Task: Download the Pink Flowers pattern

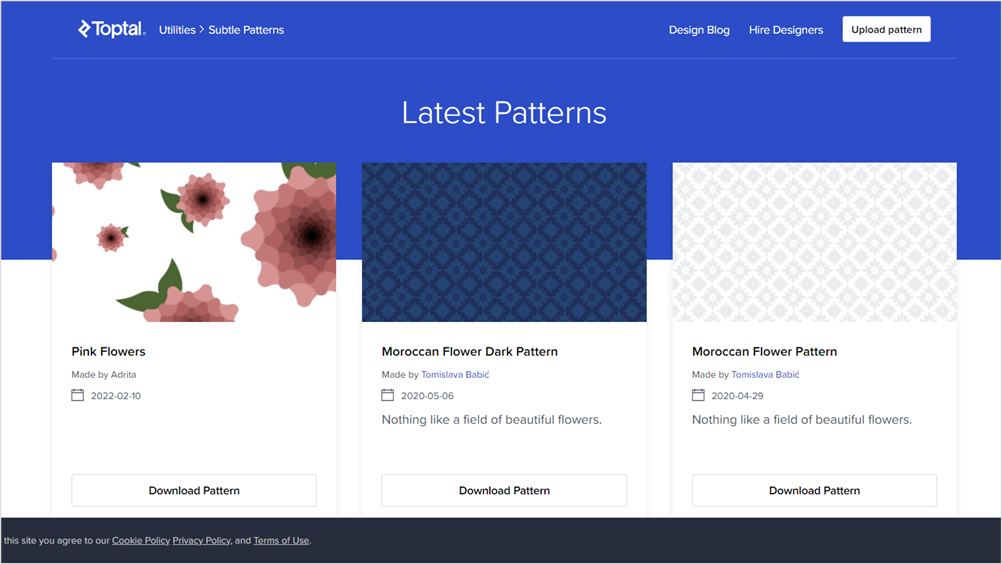Action: click(x=194, y=490)
